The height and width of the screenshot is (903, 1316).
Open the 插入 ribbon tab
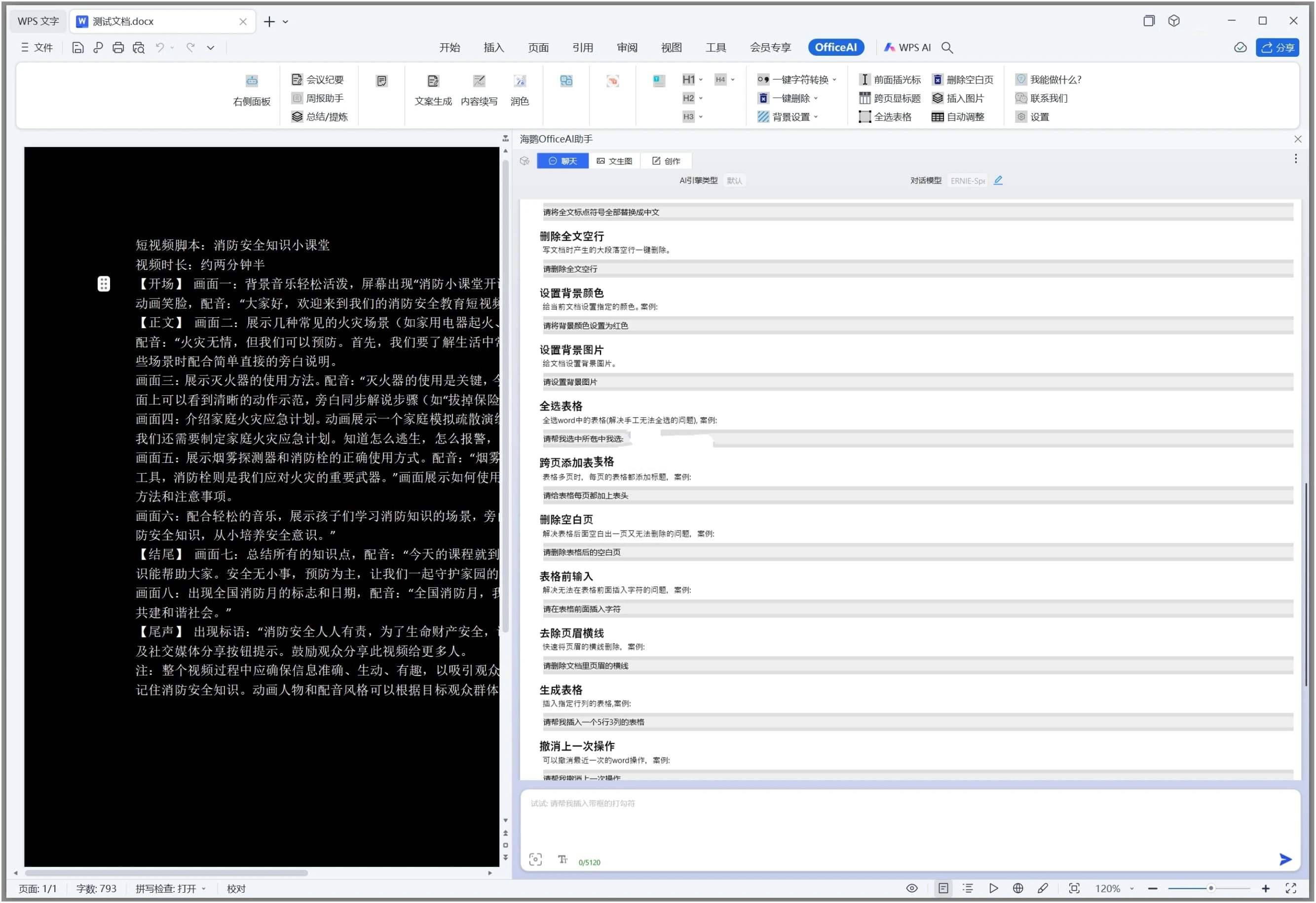pyautogui.click(x=493, y=47)
